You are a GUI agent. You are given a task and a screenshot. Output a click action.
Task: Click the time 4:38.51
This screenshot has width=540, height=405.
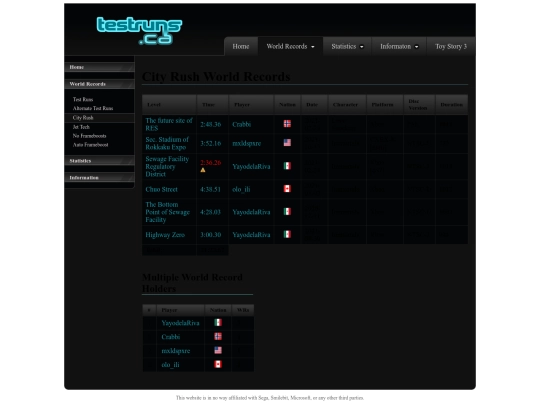click(x=210, y=189)
